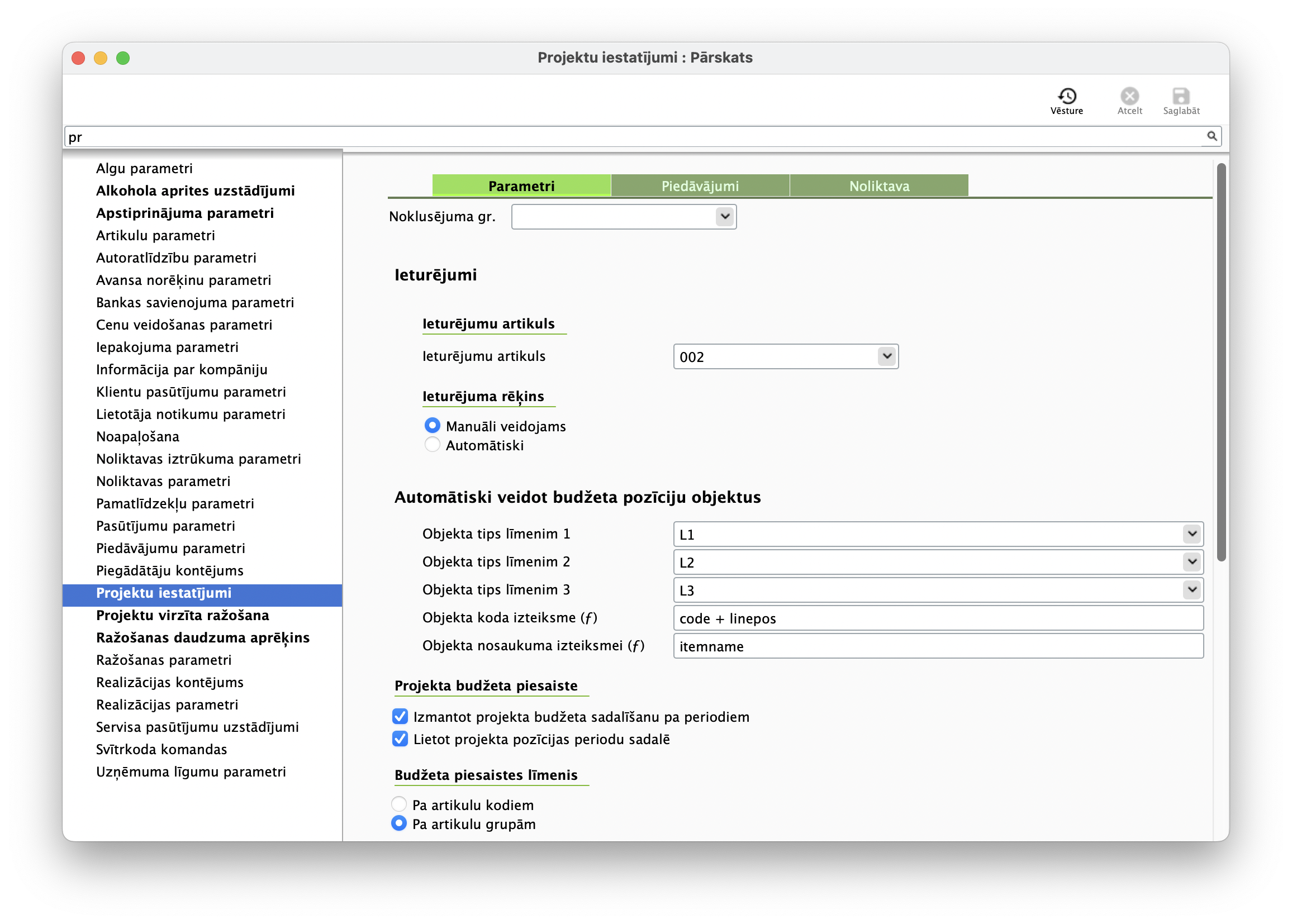Select 'Pa artikulu kodiem' radio button

click(399, 804)
